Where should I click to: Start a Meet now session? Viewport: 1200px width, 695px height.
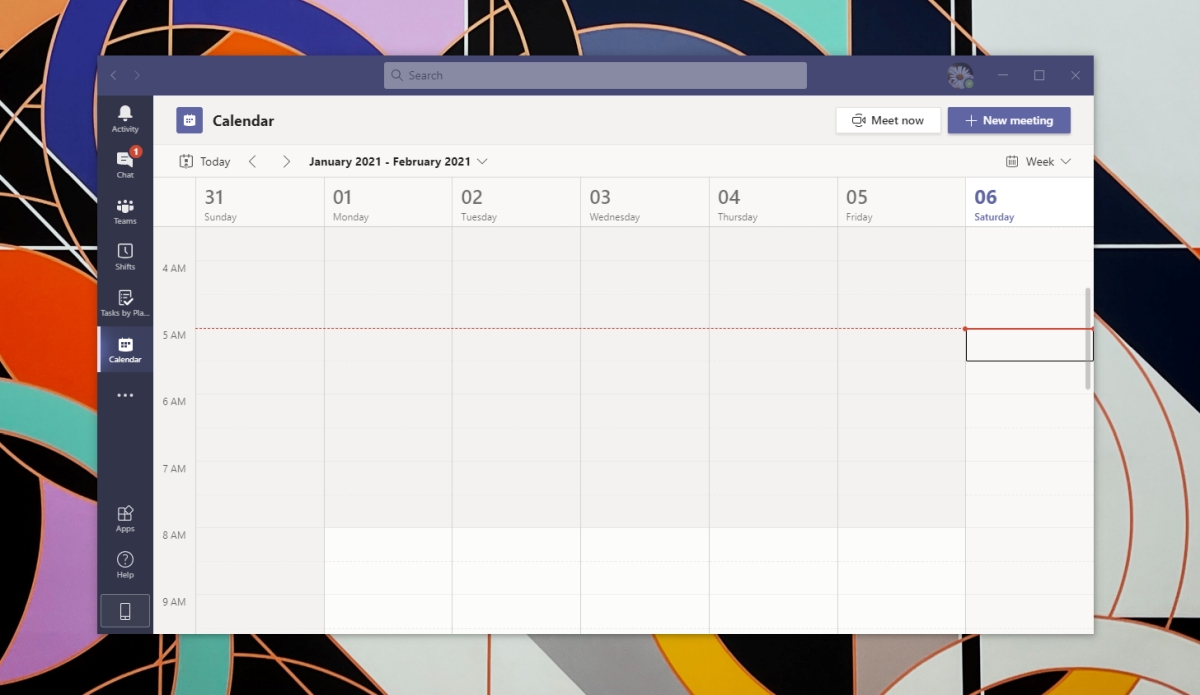click(888, 120)
